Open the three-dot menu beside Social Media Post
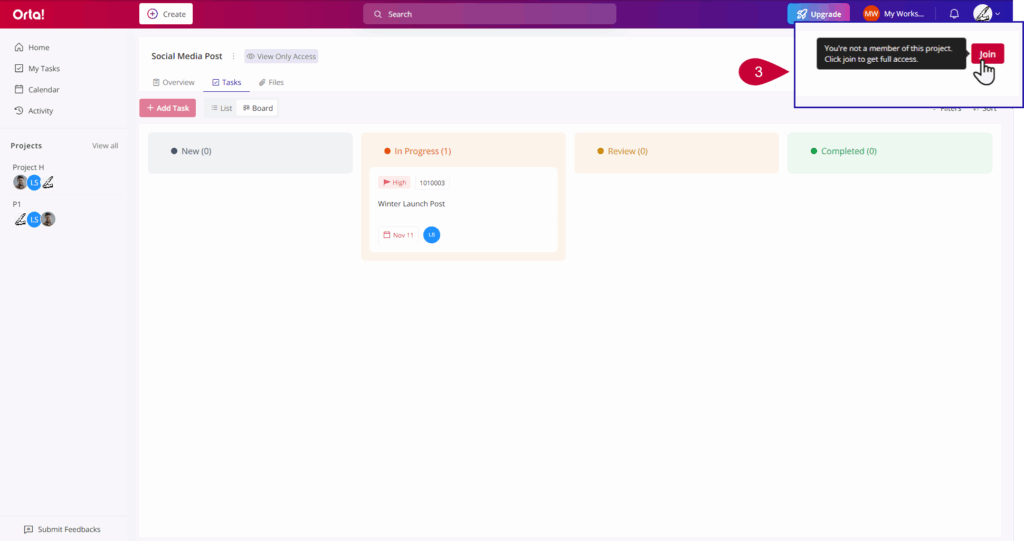Viewport: 1024px width, 541px height. pyautogui.click(x=234, y=56)
